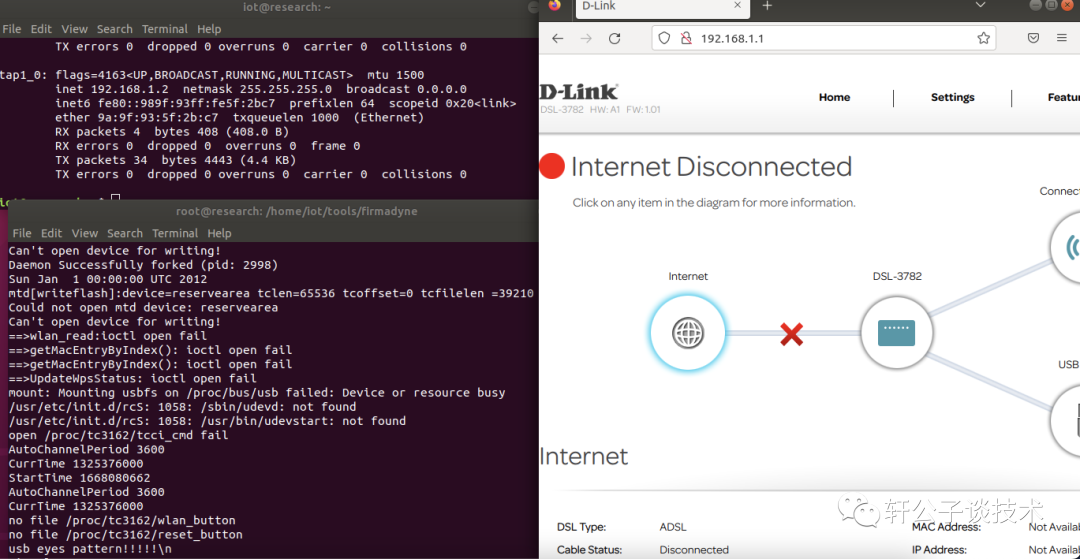Screen dimensions: 1080x559
Task: Open Help menu in iot@research terminal
Action: pos(209,29)
